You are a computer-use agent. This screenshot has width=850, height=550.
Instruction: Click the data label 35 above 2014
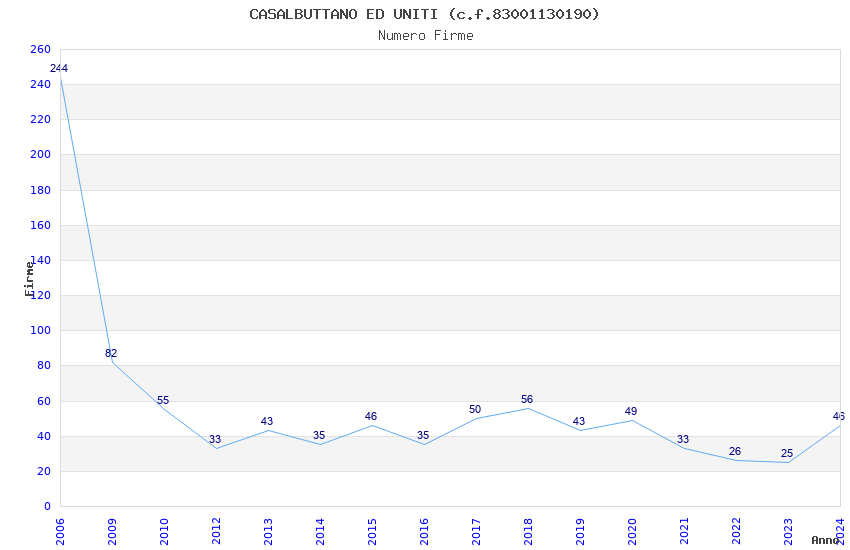click(x=319, y=436)
